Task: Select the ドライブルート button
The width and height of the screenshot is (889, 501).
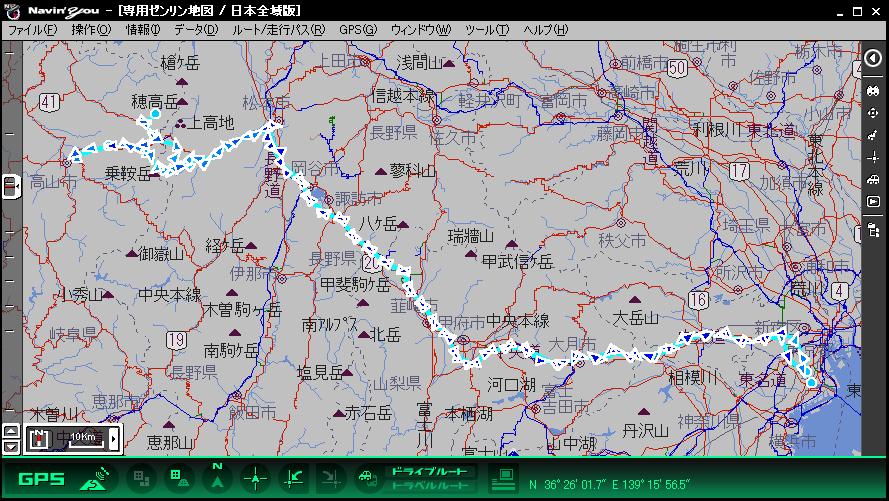Action: coord(430,472)
